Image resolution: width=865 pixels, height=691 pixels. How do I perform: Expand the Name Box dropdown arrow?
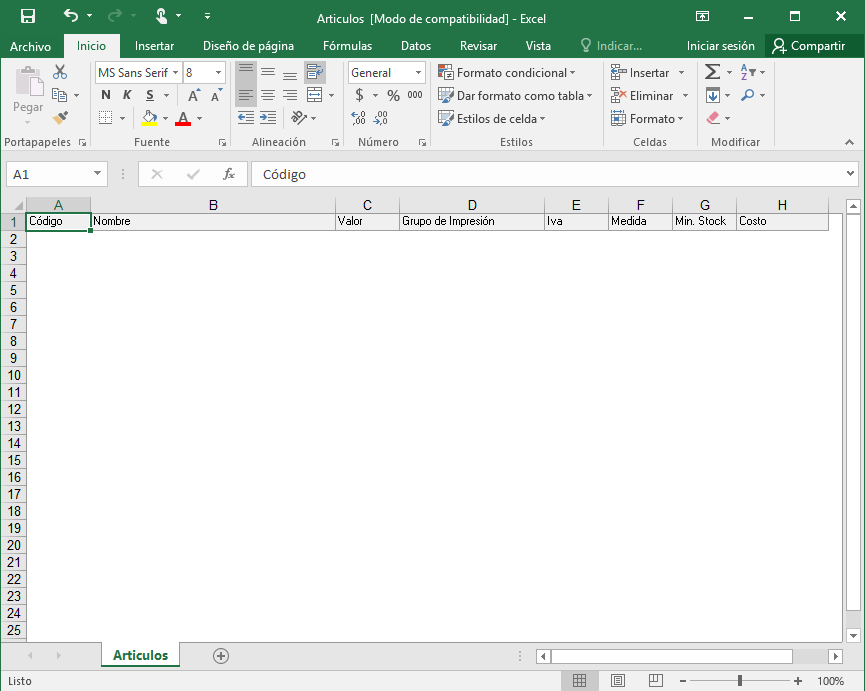click(97, 174)
